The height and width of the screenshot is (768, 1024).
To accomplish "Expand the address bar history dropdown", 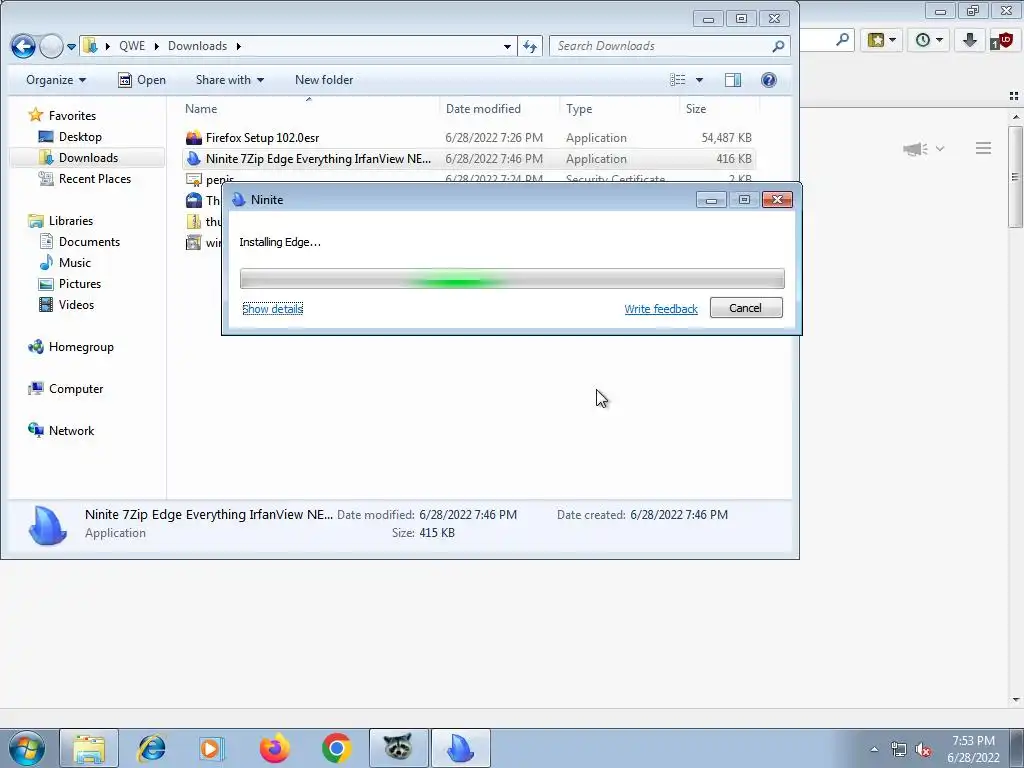I will point(507,46).
